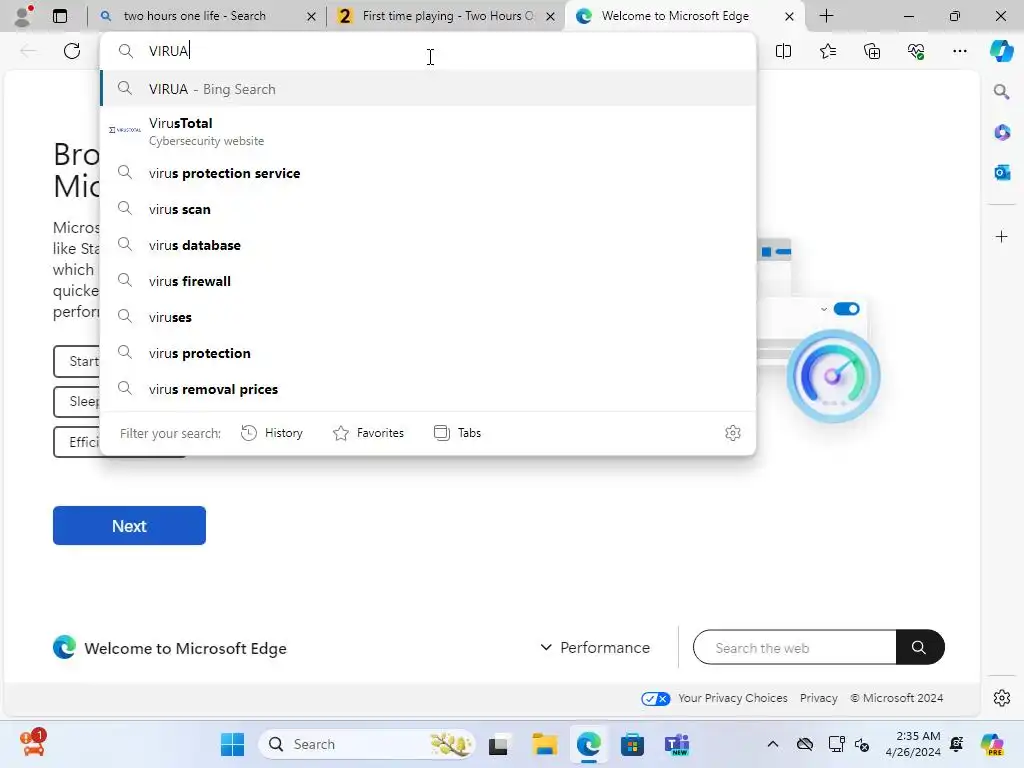Viewport: 1024px width, 768px height.
Task: Open sidebar Search icon
Action: pyautogui.click(x=1001, y=91)
